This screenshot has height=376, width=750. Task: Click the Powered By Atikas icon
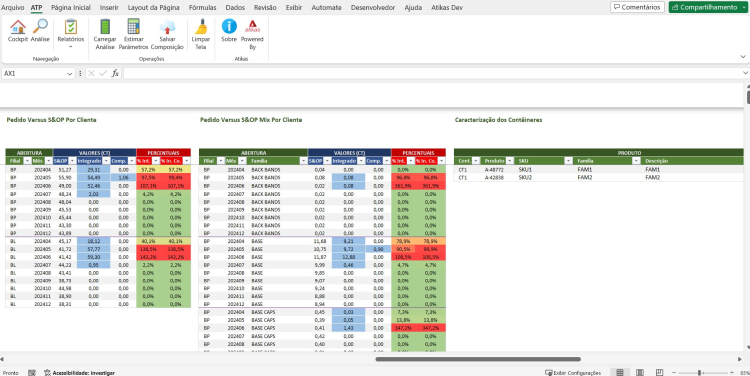252,26
